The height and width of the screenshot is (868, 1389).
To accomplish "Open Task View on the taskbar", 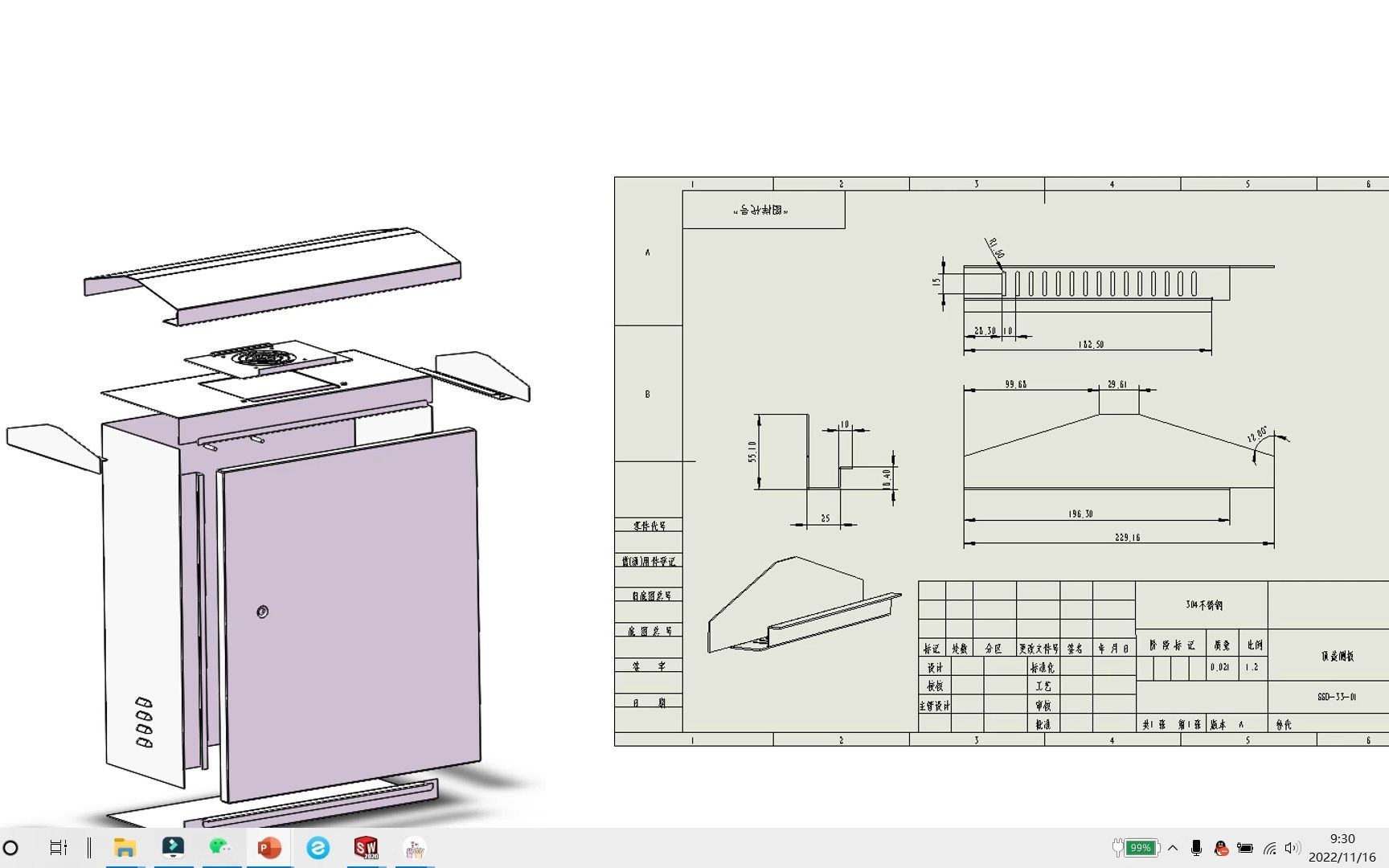I will (59, 848).
